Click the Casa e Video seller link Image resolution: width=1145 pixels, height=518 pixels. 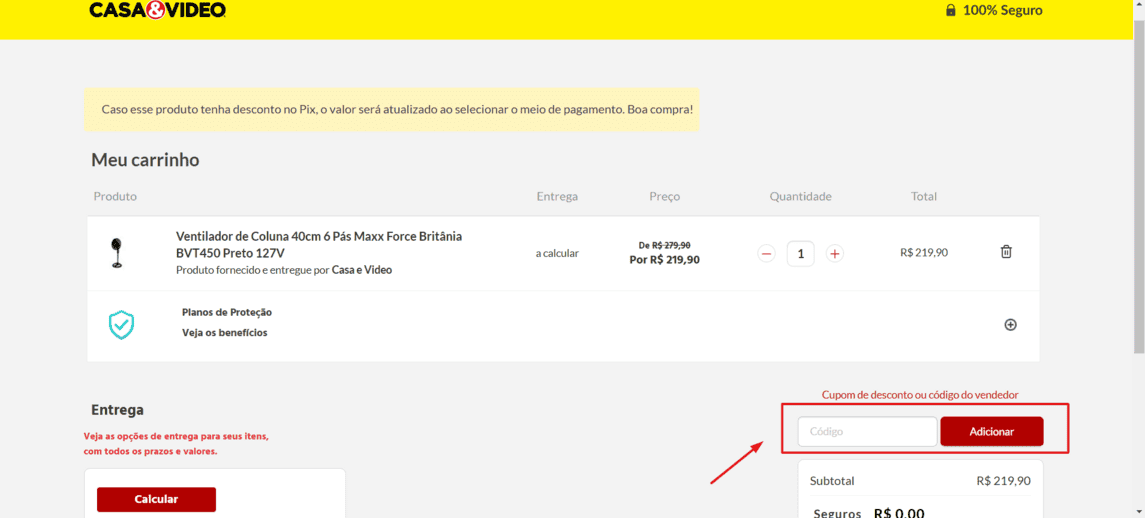pyautogui.click(x=361, y=270)
